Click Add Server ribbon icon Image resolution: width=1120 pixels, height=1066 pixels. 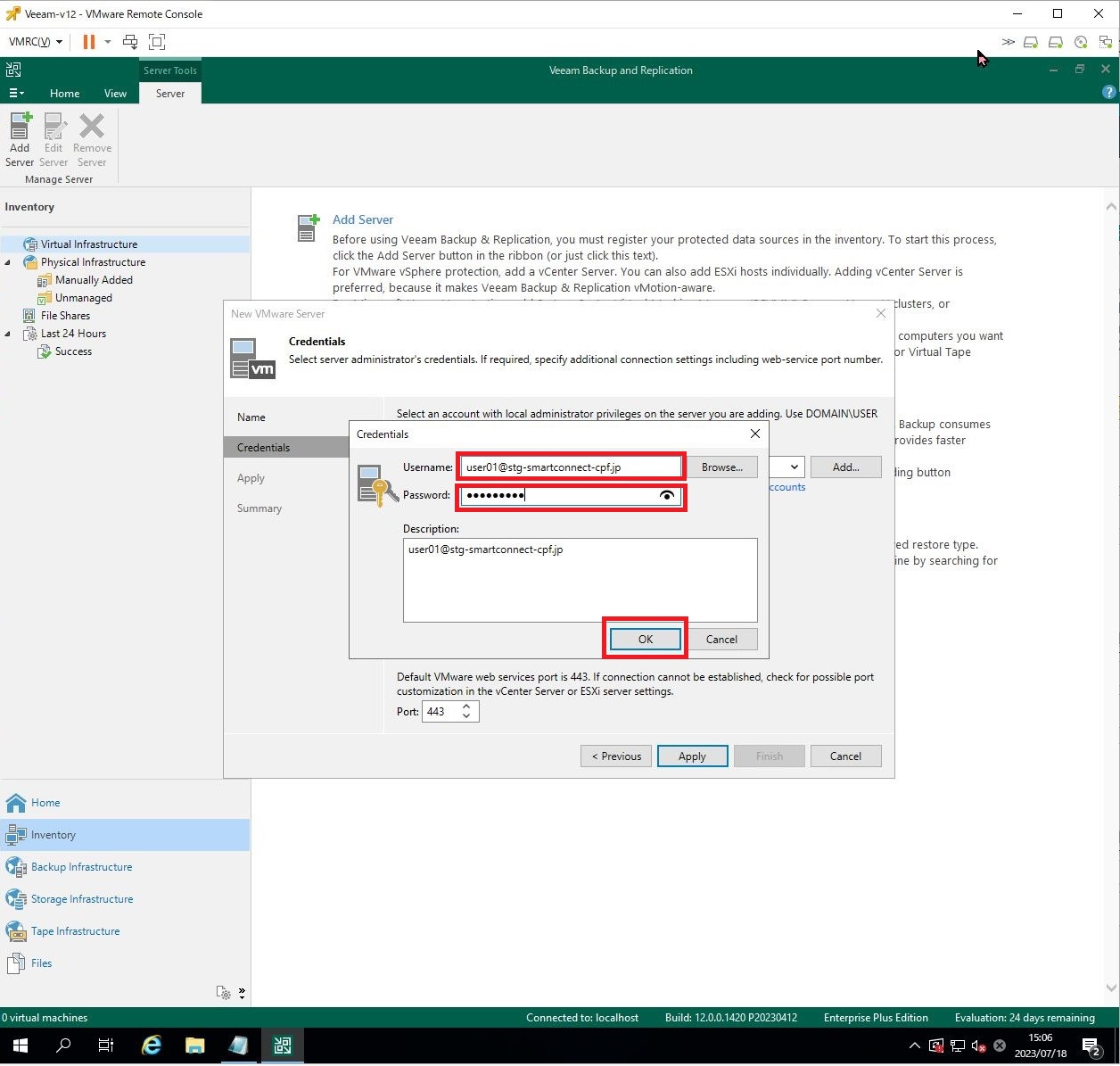pos(20,140)
